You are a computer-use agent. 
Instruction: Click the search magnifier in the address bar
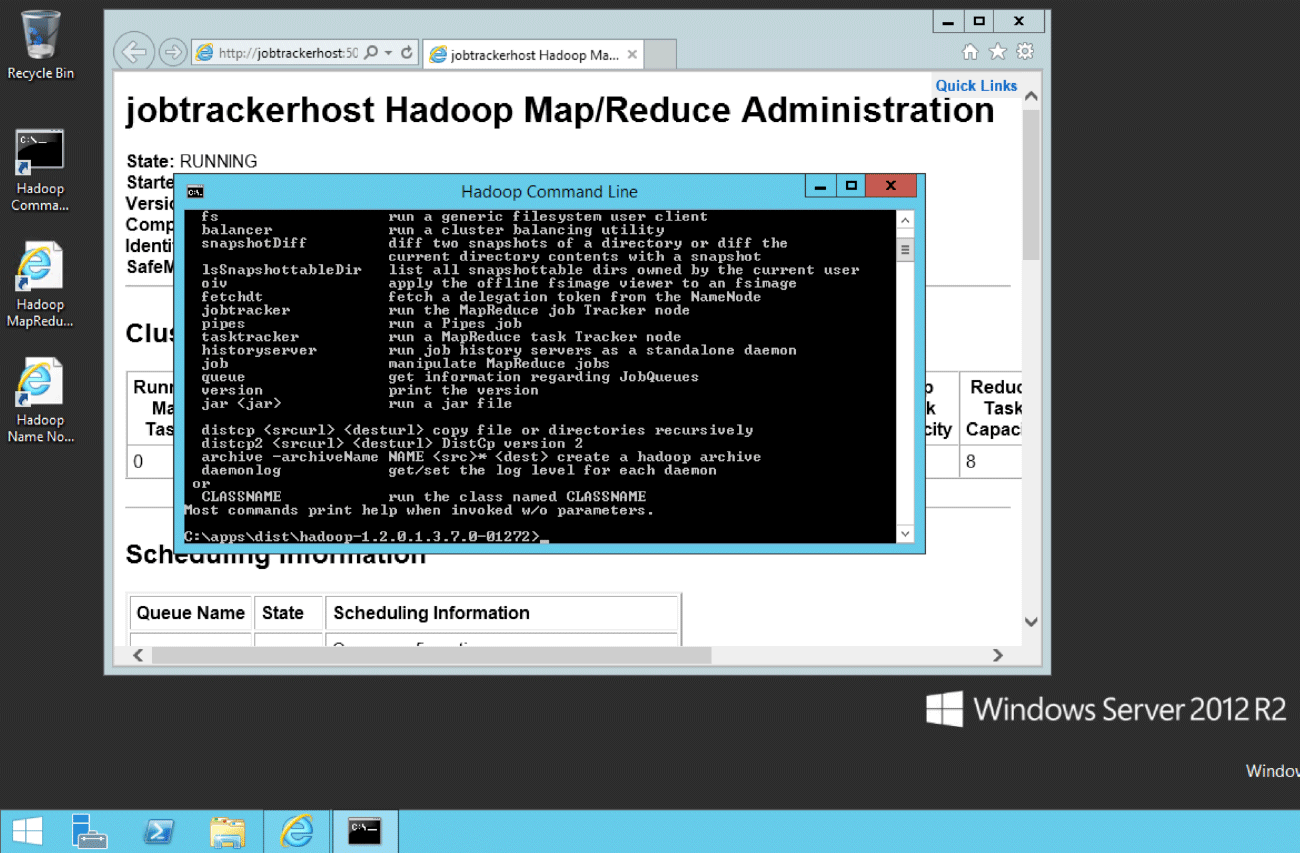click(371, 53)
